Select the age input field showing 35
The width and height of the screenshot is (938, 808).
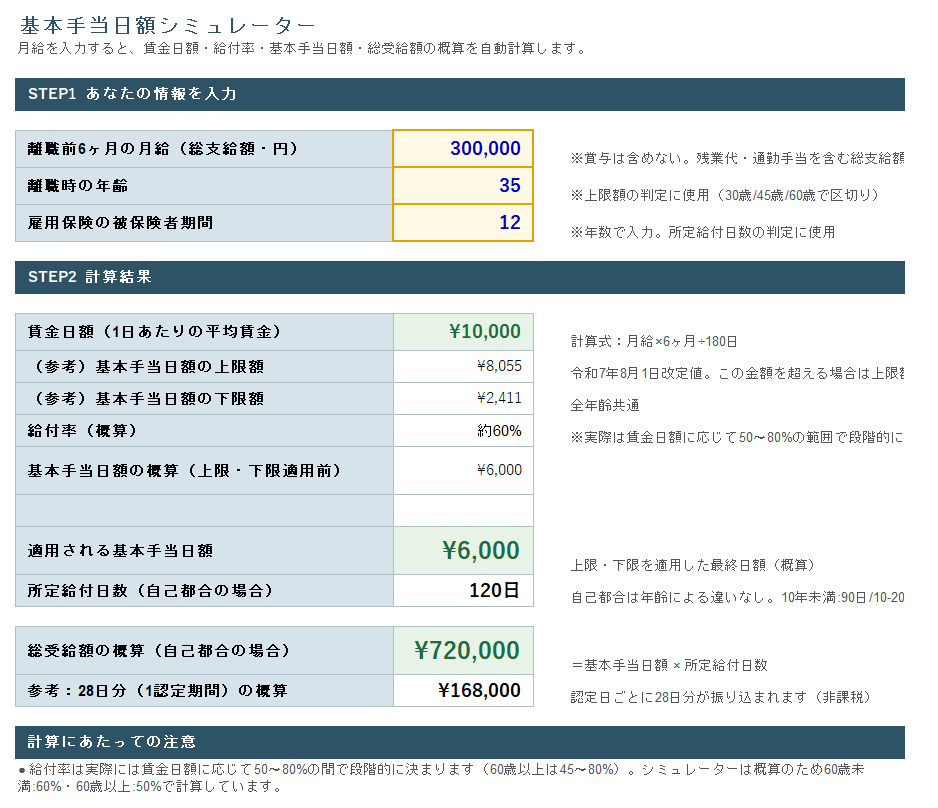(463, 186)
